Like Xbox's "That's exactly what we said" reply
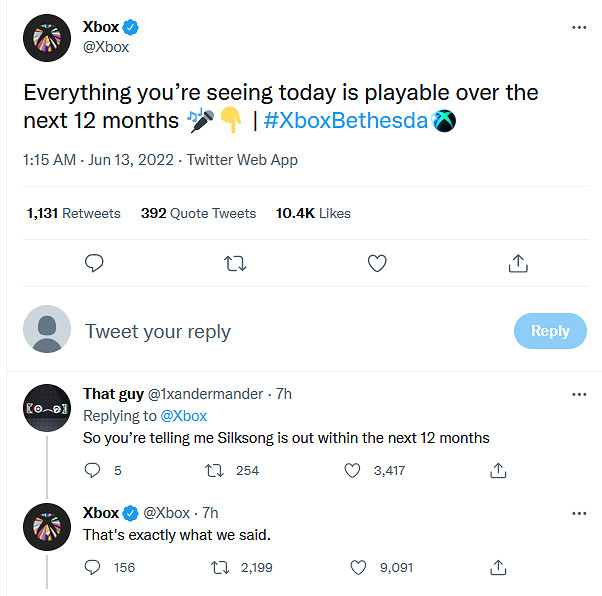This screenshot has height=596, width=602. 360,567
